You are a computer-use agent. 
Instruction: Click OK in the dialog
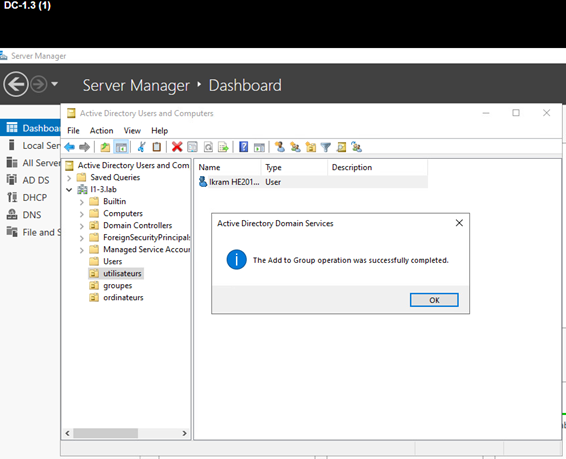434,300
